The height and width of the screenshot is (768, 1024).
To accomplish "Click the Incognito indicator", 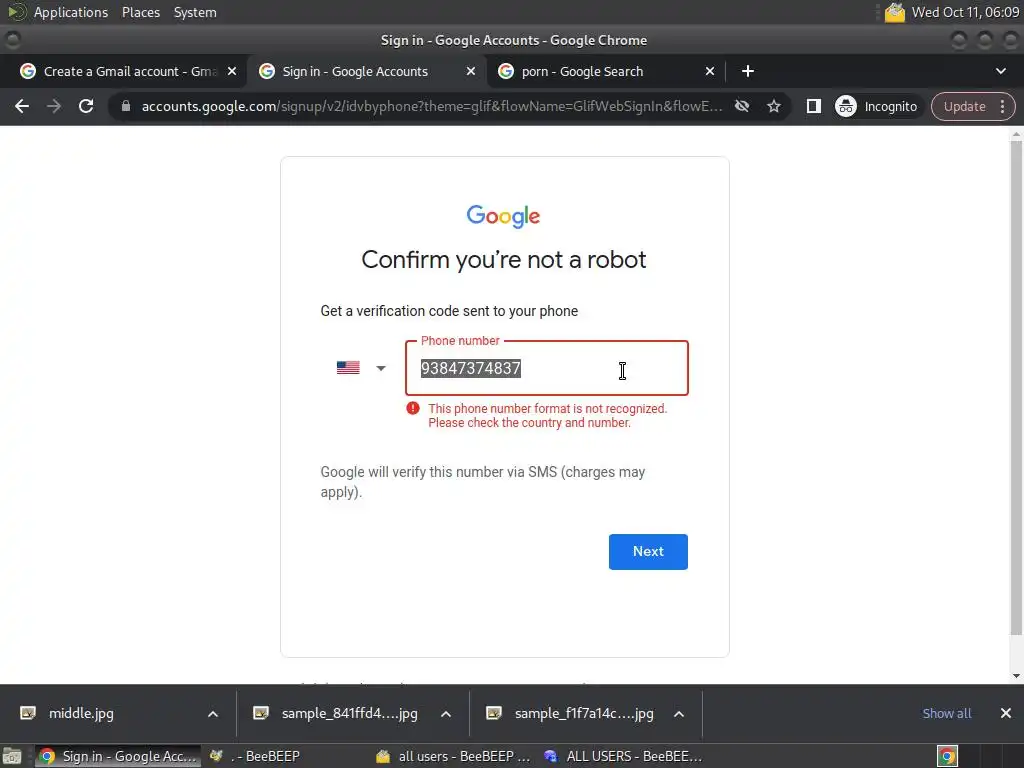I will 876,106.
